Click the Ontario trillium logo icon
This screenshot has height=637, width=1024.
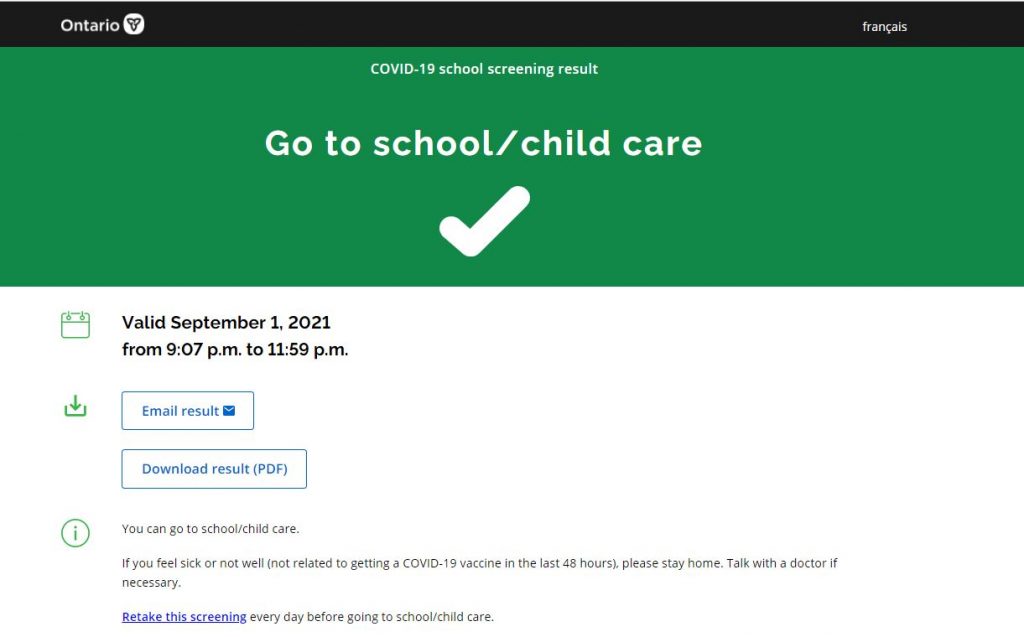click(134, 25)
